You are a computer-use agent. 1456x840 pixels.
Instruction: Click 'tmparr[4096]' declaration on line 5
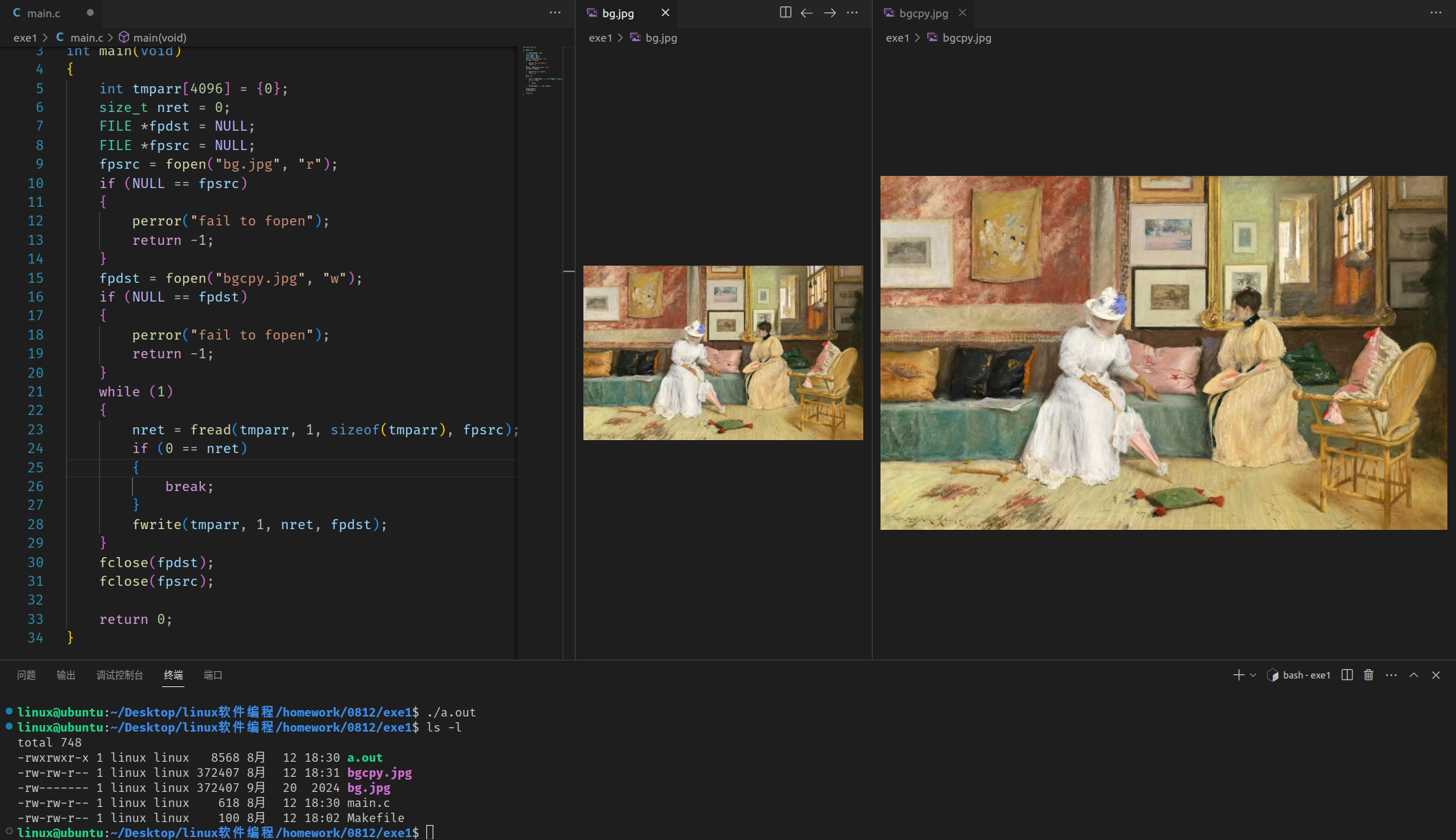(x=182, y=88)
